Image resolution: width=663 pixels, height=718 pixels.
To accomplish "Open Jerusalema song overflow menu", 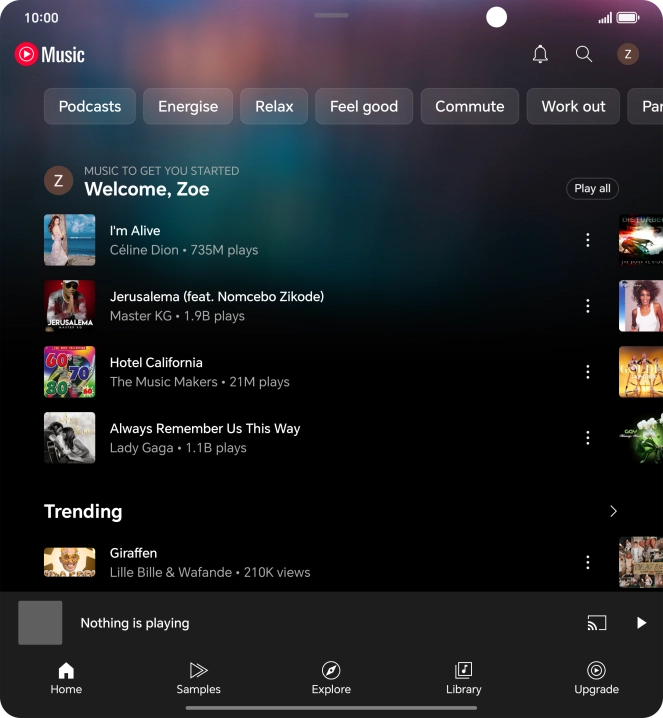I will [x=588, y=306].
